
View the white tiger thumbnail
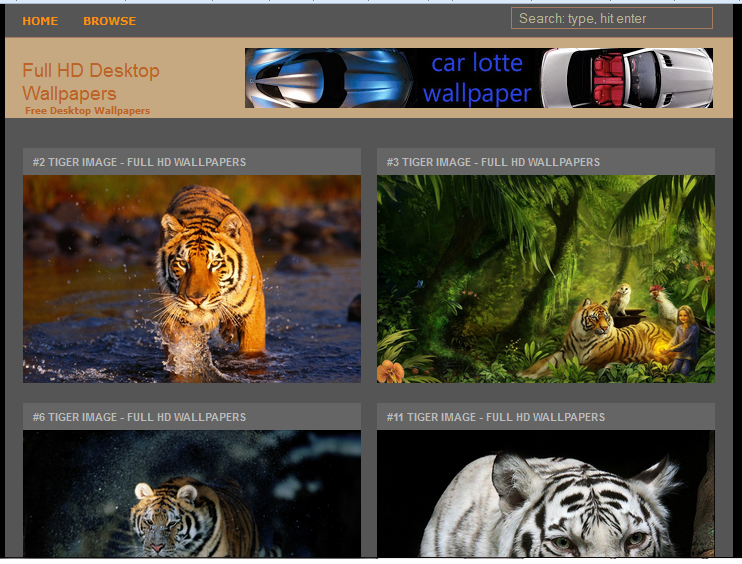(546, 494)
